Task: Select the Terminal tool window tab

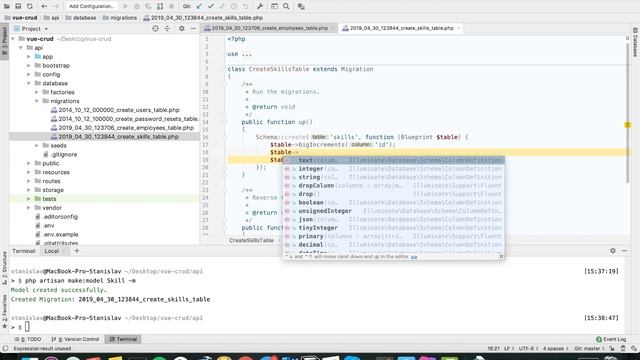Action: click(x=123, y=339)
